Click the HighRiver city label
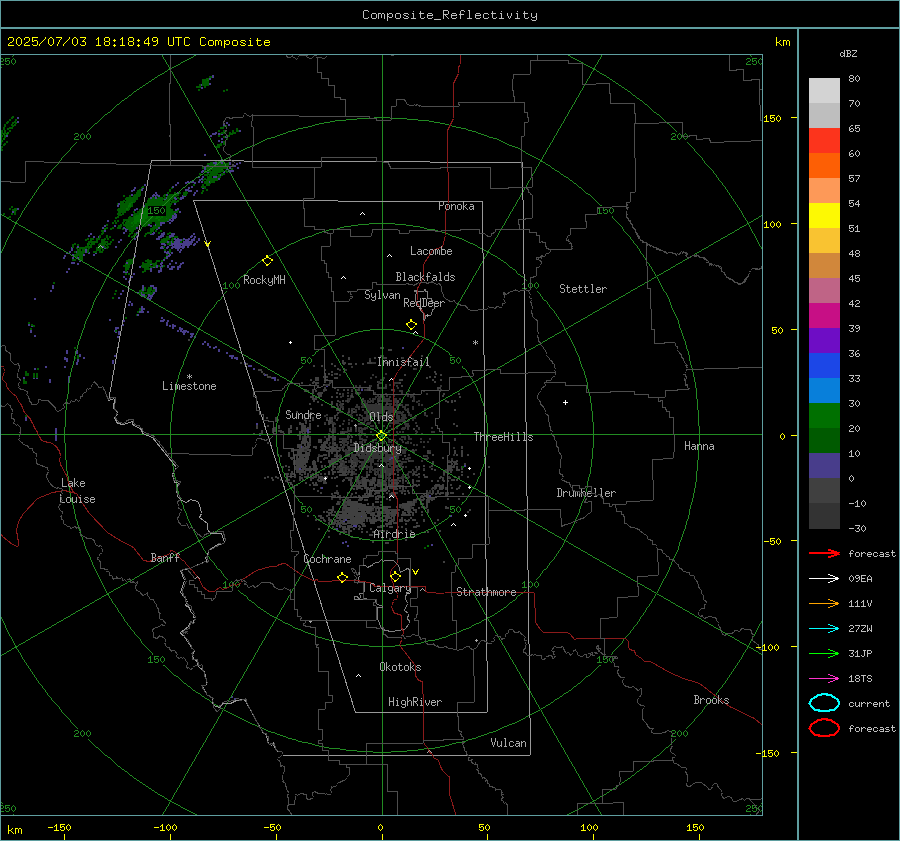900x841 pixels. 415,702
